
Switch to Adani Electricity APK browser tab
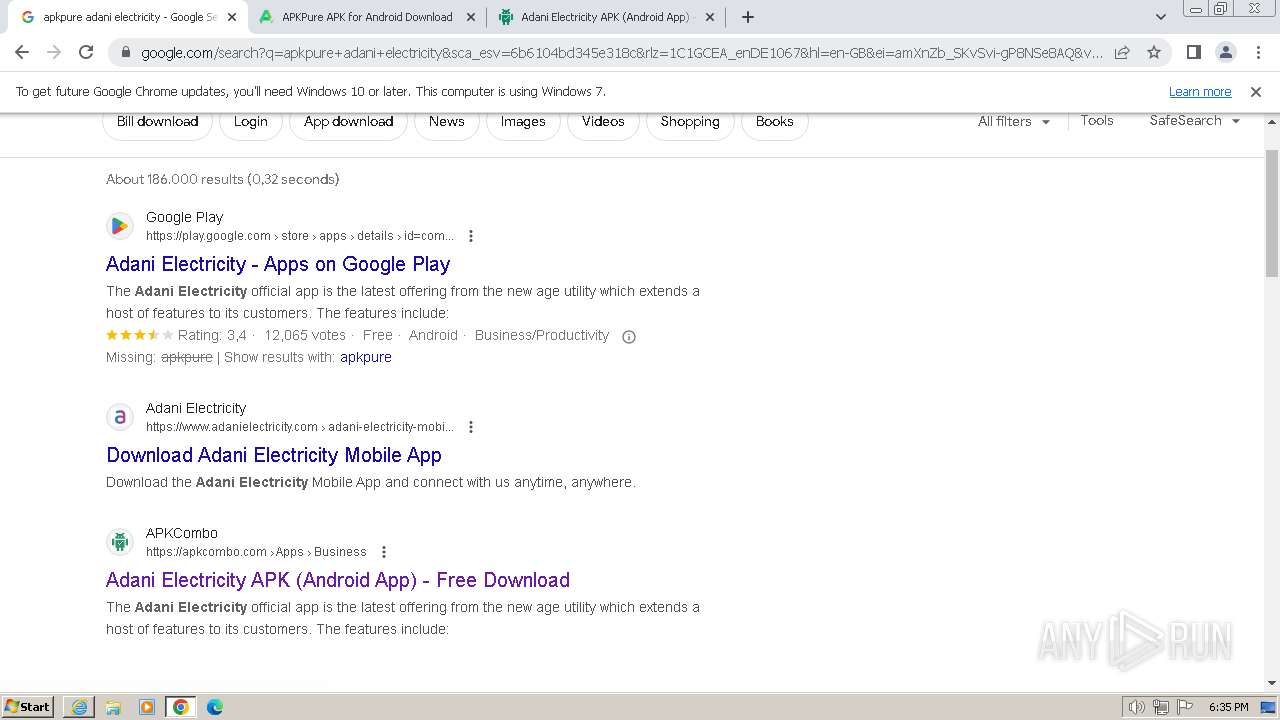(x=605, y=17)
